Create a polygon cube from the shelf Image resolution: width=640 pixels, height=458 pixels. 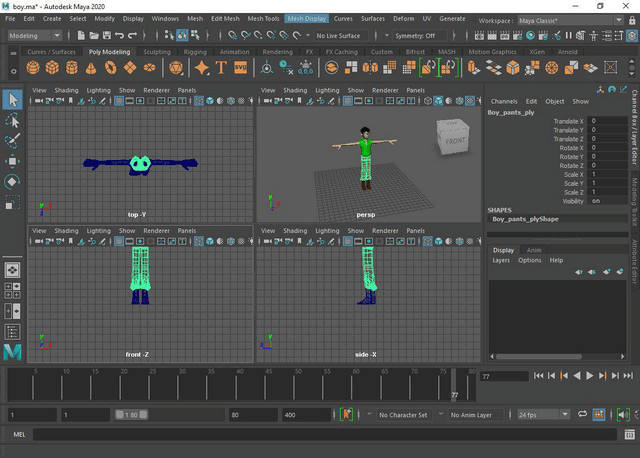[x=53, y=68]
